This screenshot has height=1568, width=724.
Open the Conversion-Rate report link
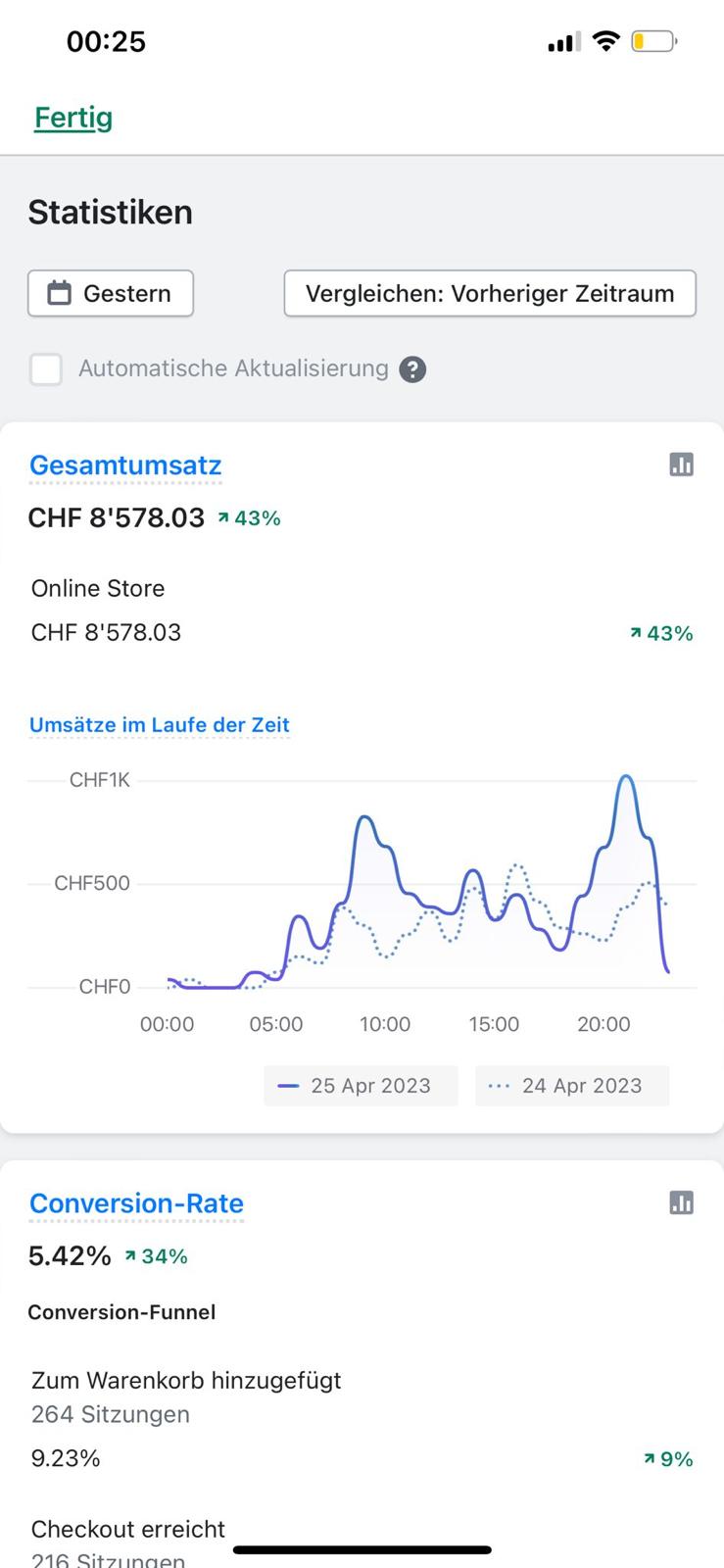point(136,1203)
